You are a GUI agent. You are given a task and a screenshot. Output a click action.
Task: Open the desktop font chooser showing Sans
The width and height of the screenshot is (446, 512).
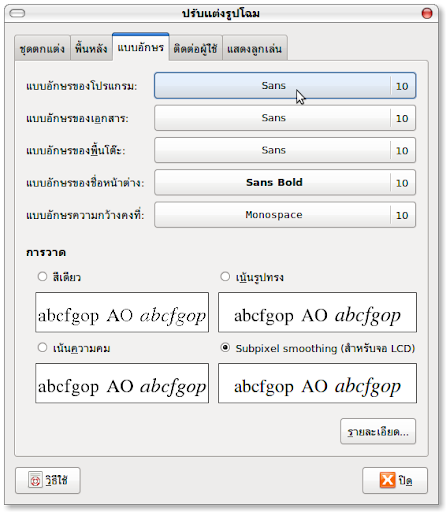[285, 150]
